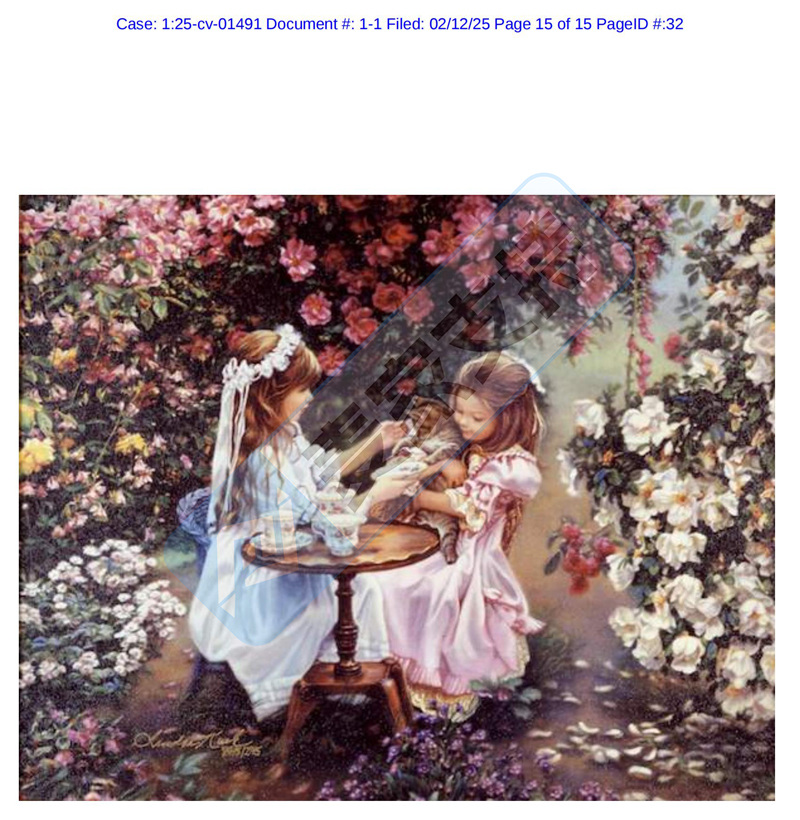Click the case number 1:25-cv-01491 in header

211,24
